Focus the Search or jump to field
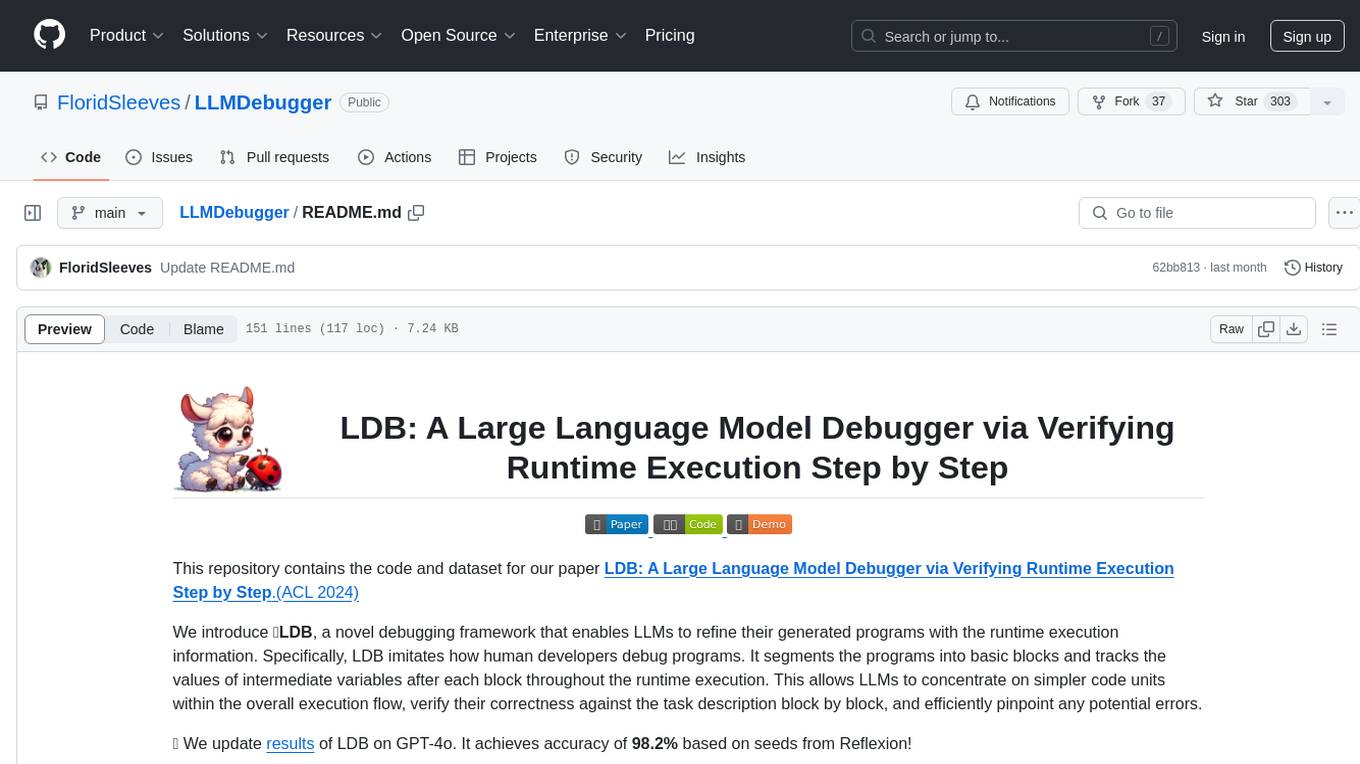 (1015, 37)
